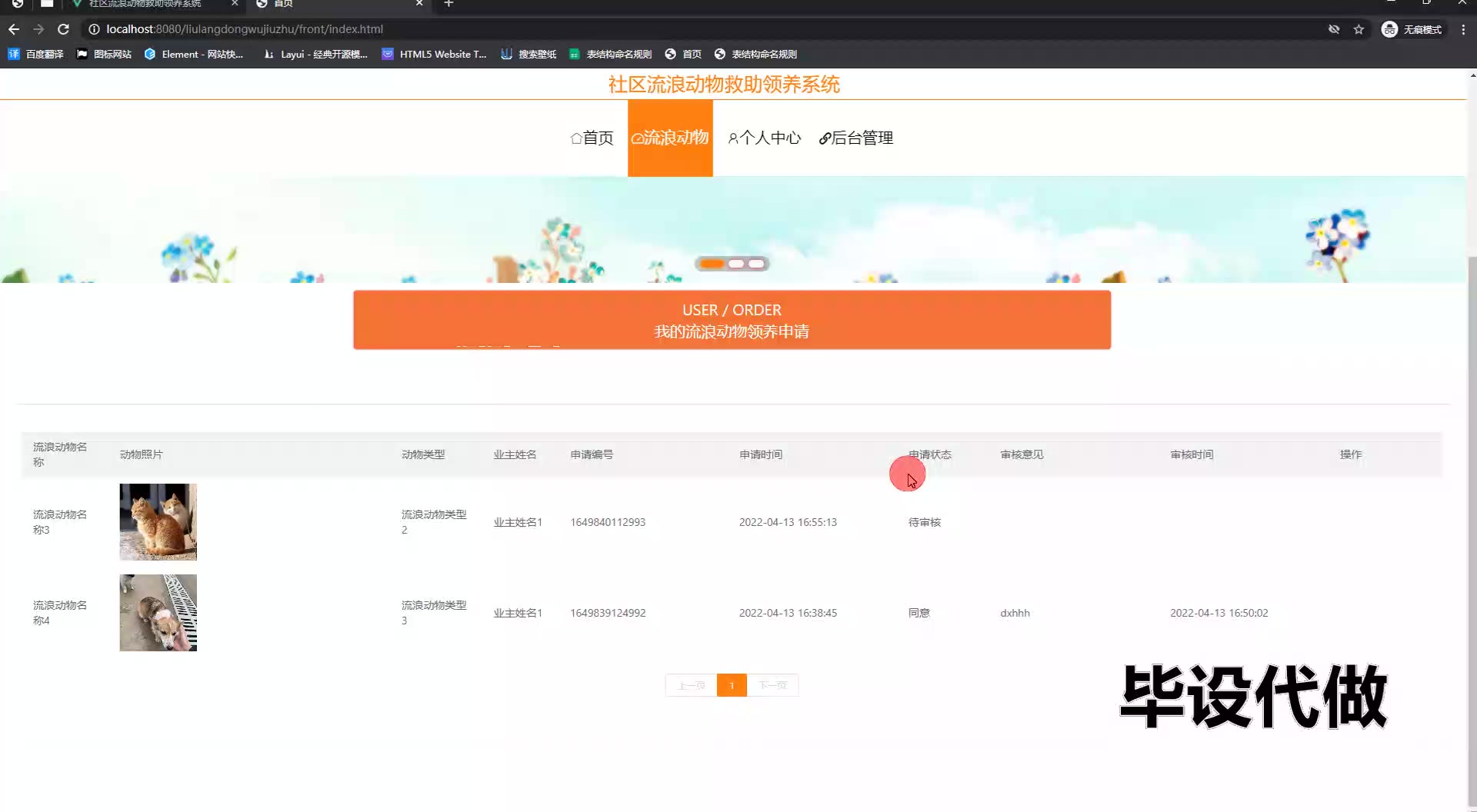Select the 首页 browser tab
Image resolution: width=1477 pixels, height=812 pixels.
click(x=338, y=4)
